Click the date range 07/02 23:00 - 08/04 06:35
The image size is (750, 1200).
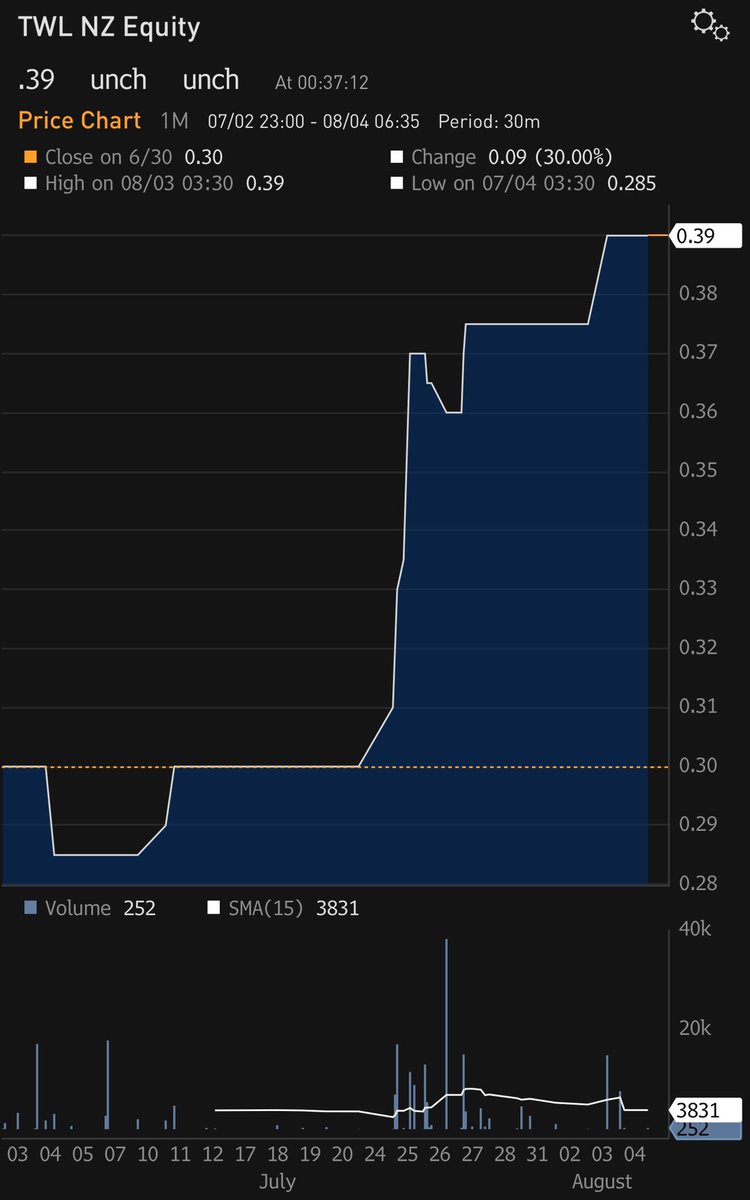(x=314, y=121)
